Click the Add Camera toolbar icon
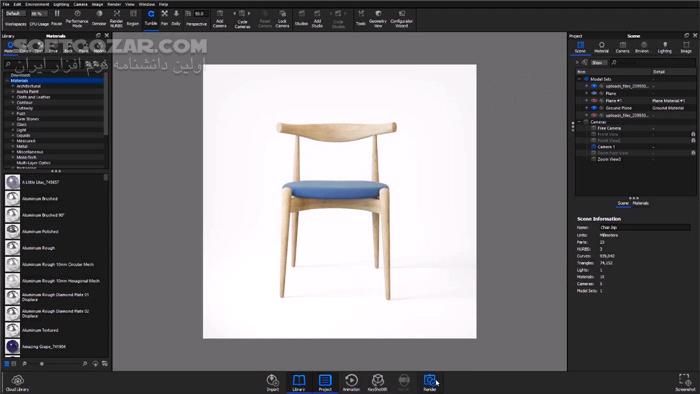 pos(220,19)
